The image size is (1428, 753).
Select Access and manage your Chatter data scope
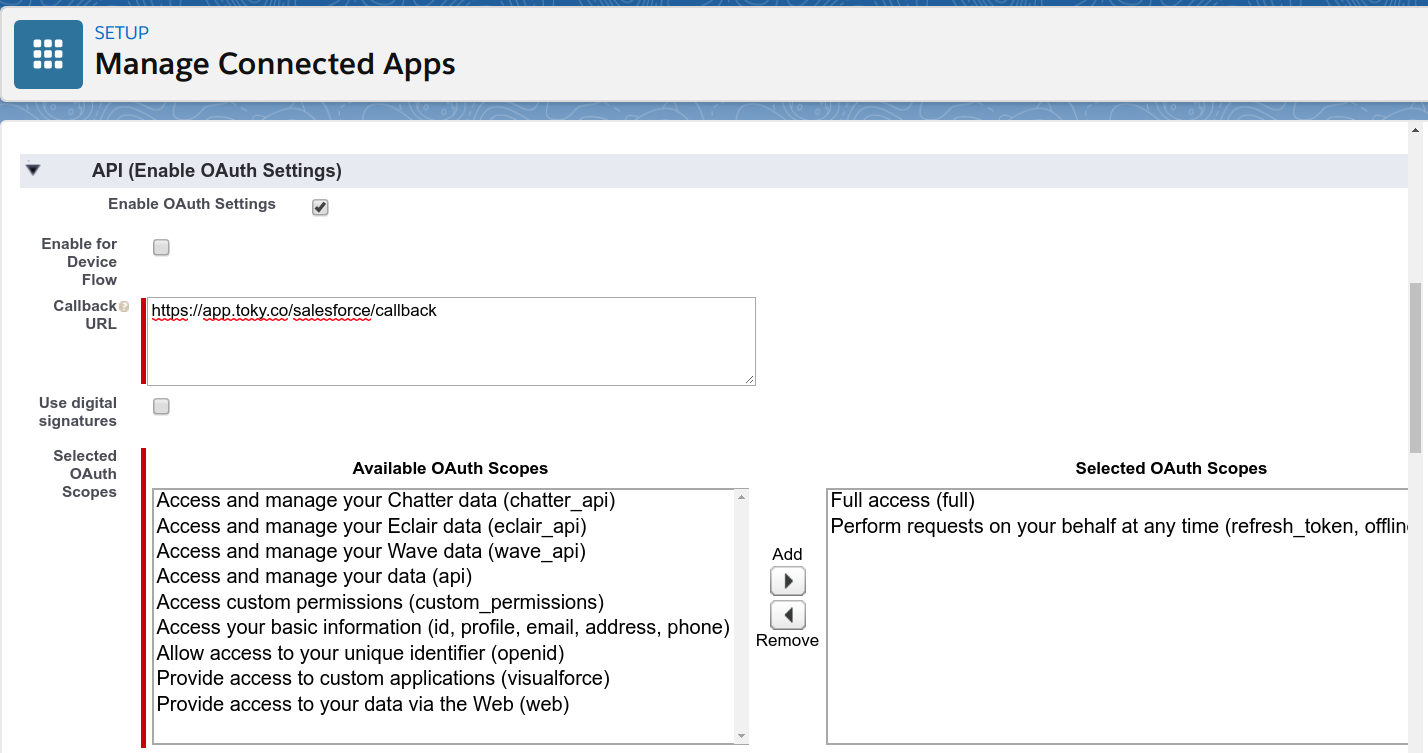tap(385, 500)
